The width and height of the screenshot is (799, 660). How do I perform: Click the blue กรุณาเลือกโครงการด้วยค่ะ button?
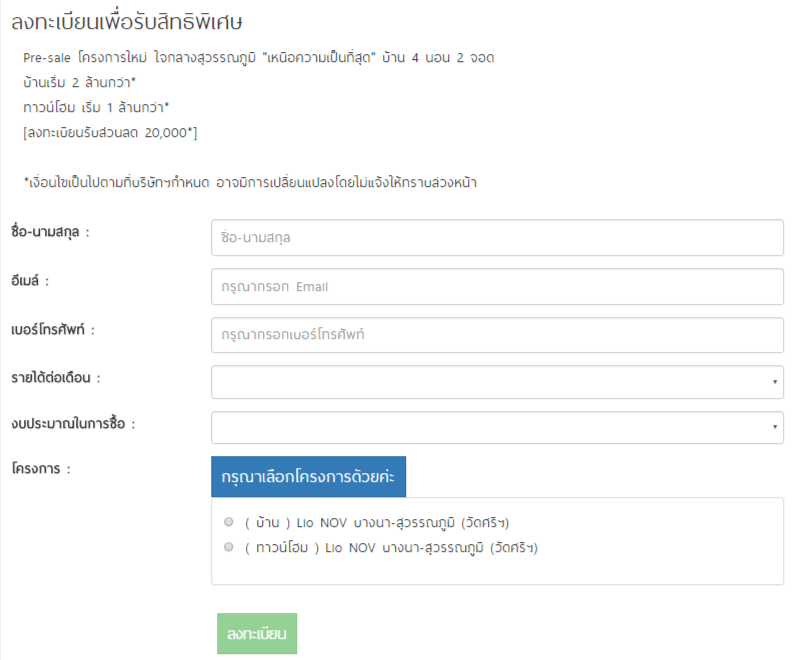308,477
